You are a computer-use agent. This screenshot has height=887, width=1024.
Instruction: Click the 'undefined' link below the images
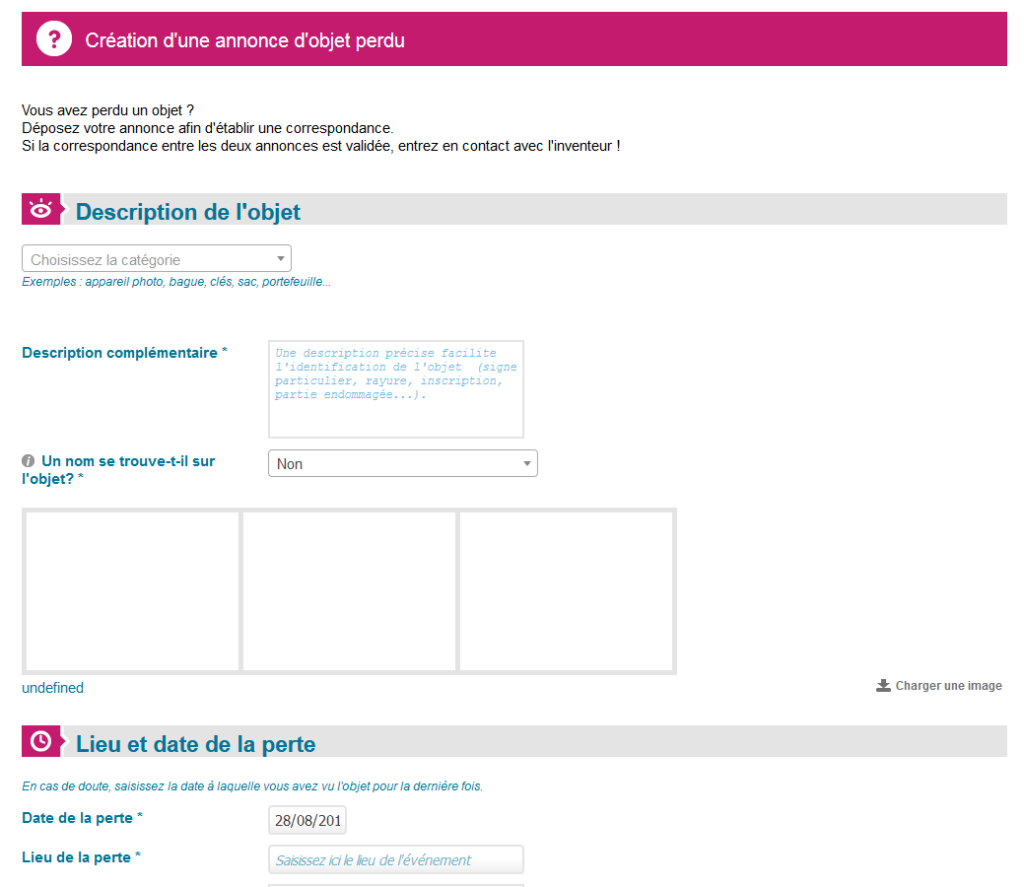(53, 688)
